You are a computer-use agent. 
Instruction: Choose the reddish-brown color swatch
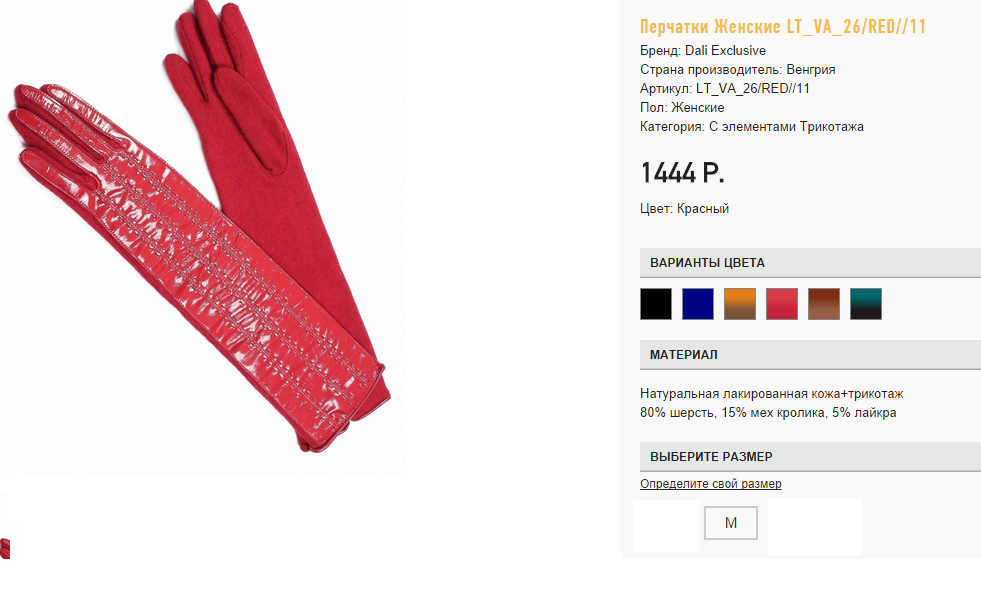pos(823,304)
